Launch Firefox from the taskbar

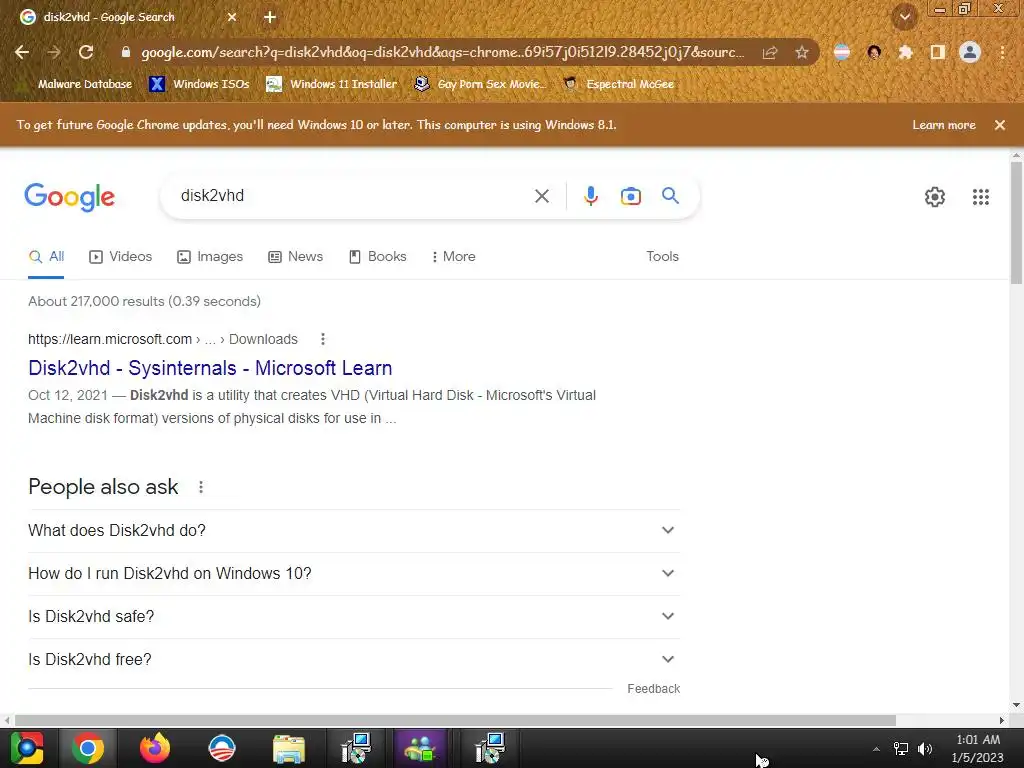click(155, 748)
